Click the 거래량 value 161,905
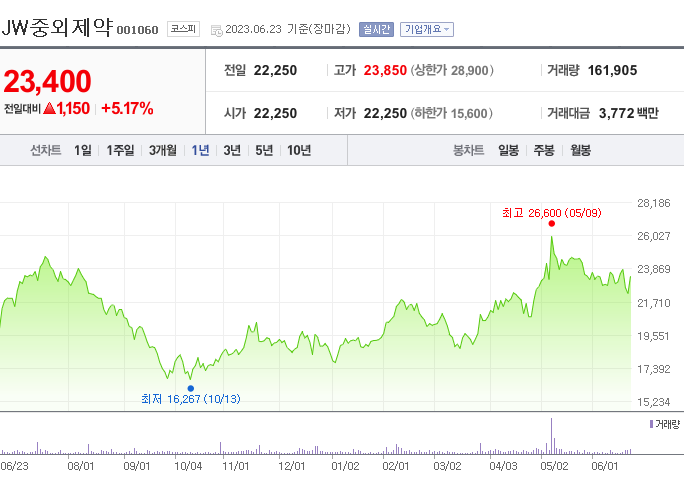This screenshot has width=684, height=486. [x=612, y=70]
